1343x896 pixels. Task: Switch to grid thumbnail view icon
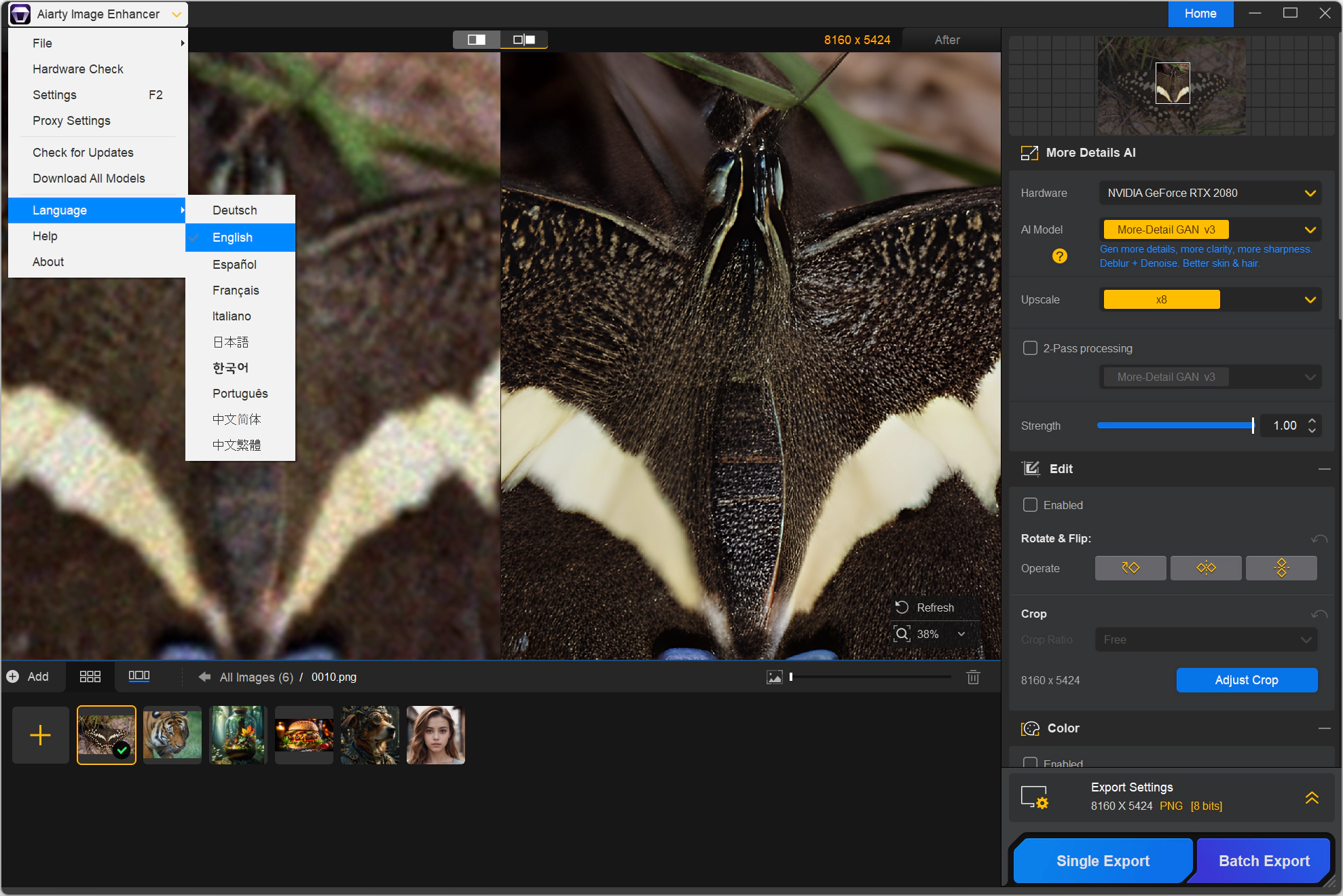90,677
